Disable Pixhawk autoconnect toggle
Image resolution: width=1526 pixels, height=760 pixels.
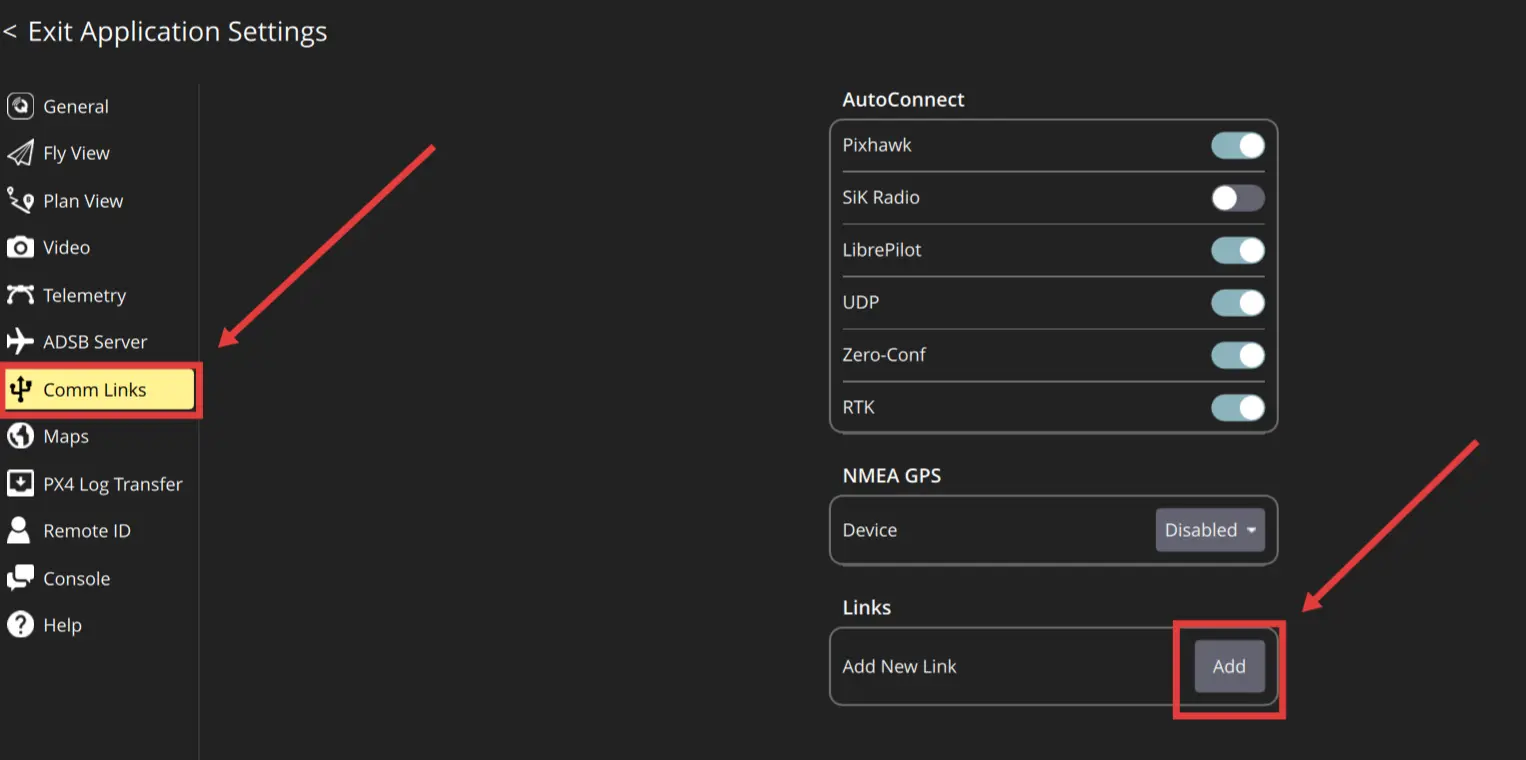pos(1238,145)
